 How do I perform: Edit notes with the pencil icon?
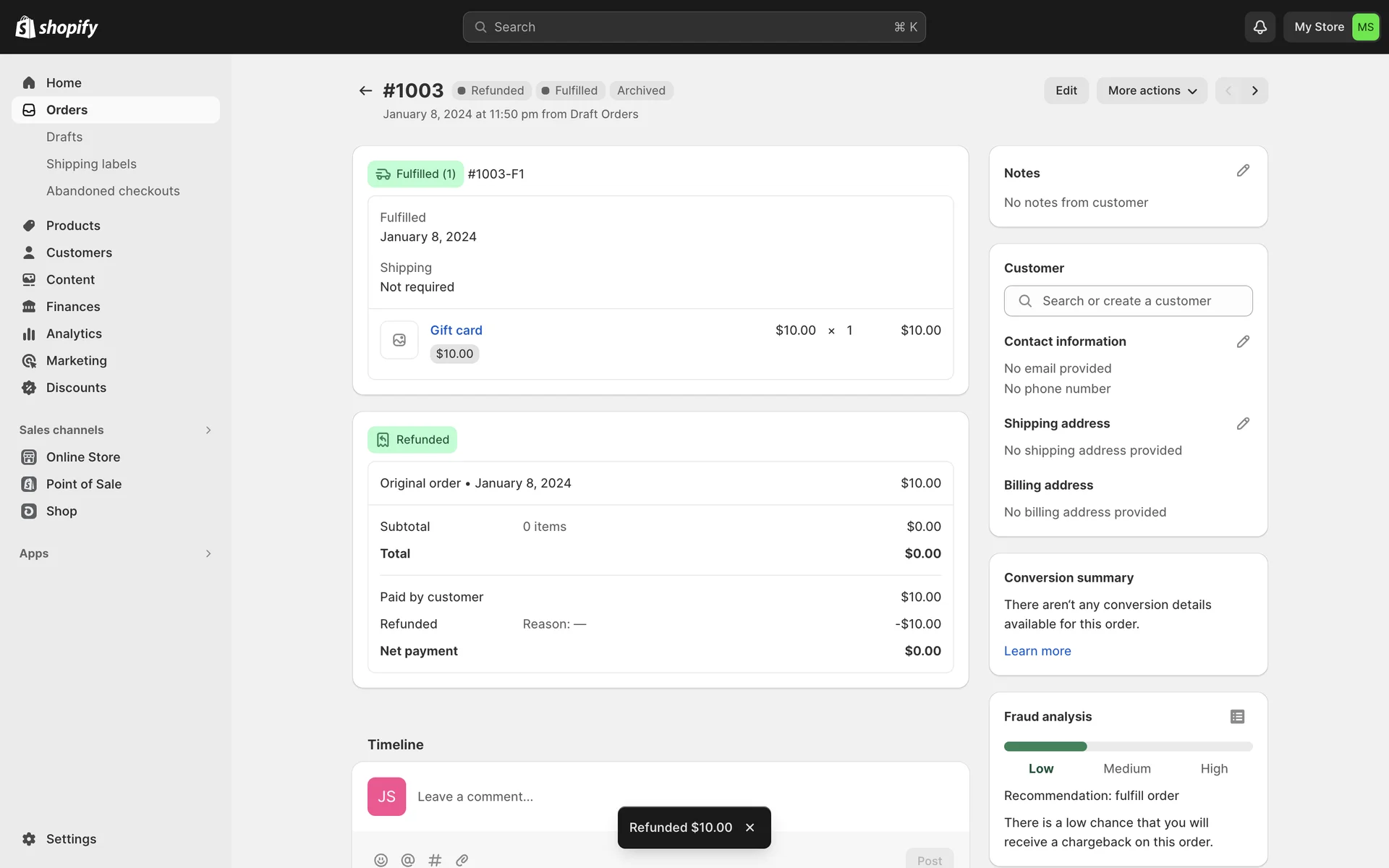[1243, 171]
